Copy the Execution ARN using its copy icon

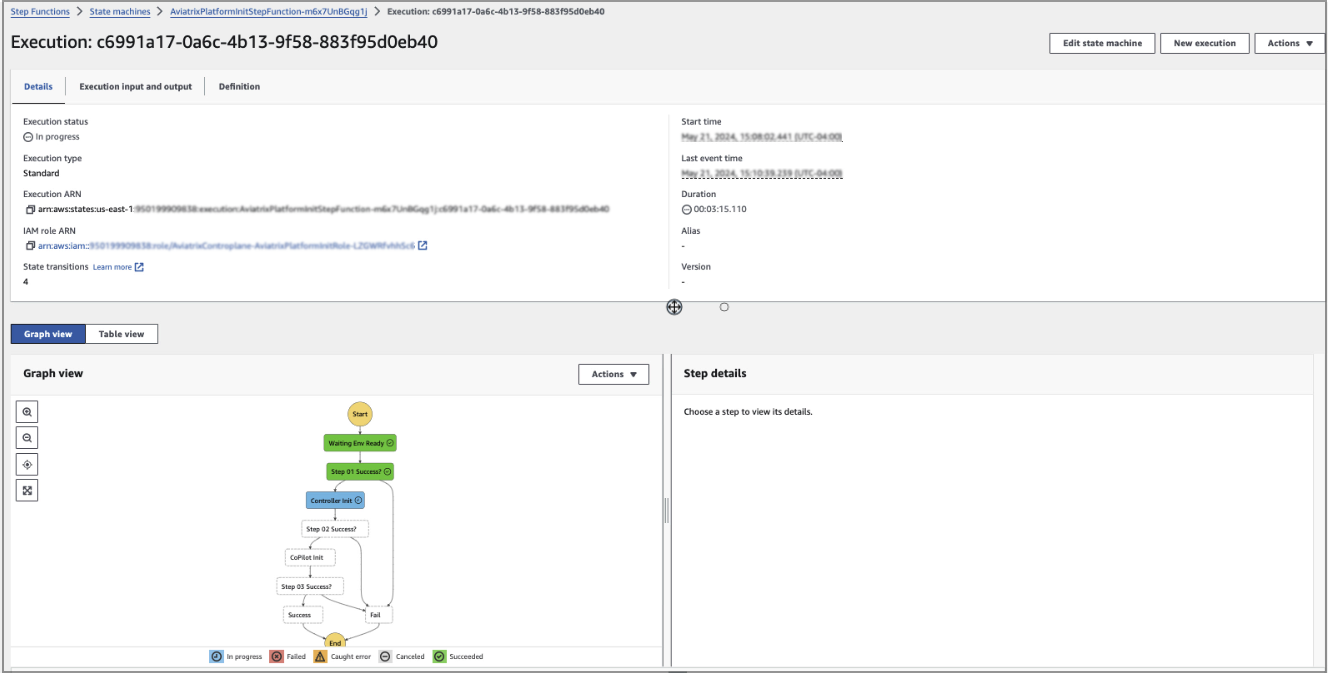click(x=31, y=208)
